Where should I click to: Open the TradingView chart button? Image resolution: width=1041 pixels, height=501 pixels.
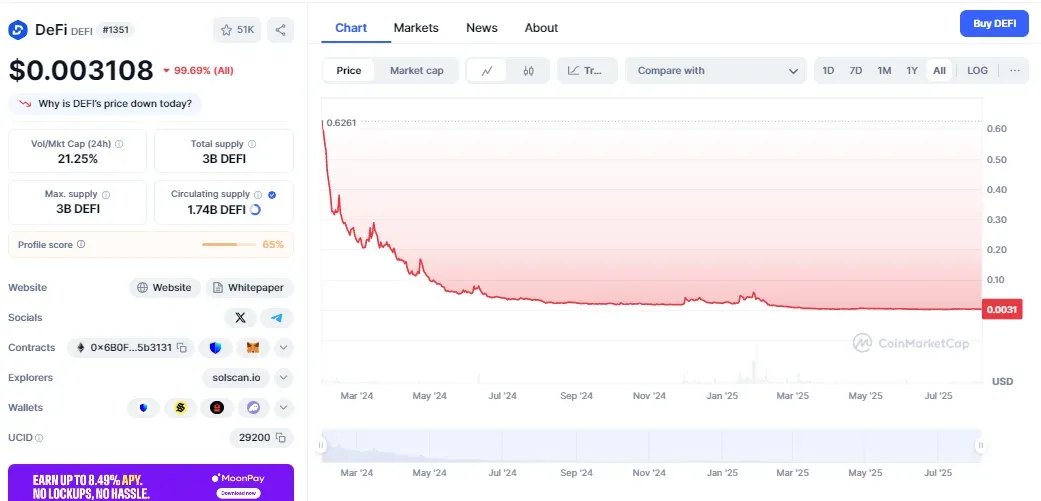pos(588,71)
